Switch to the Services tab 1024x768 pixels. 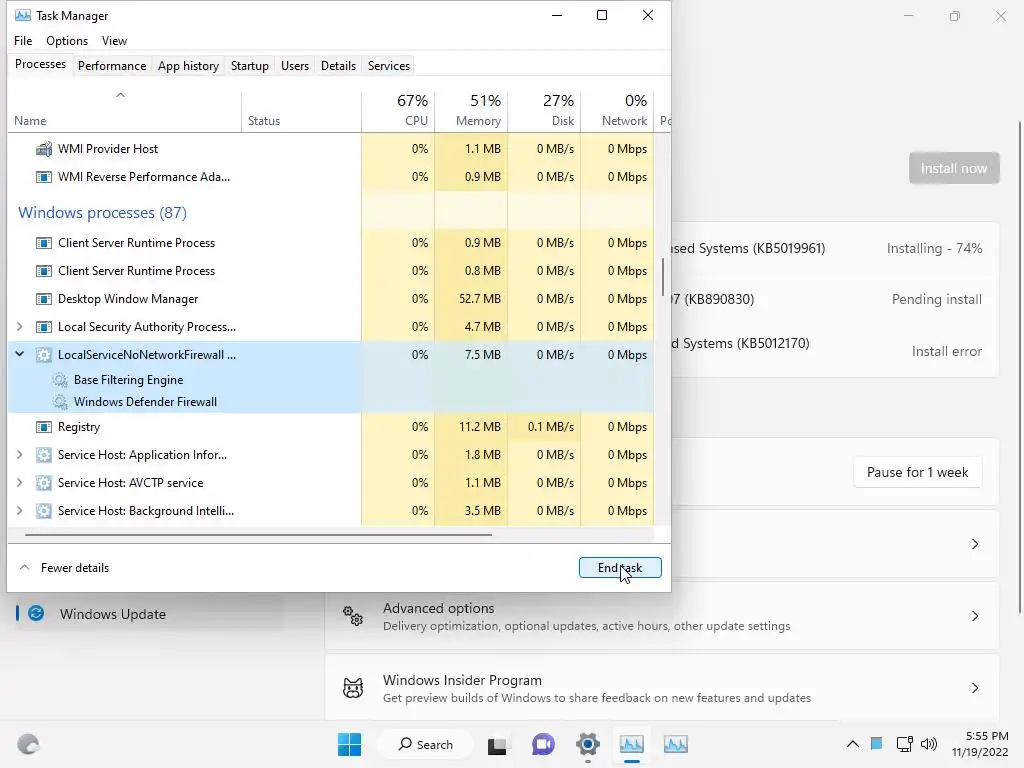pos(389,66)
